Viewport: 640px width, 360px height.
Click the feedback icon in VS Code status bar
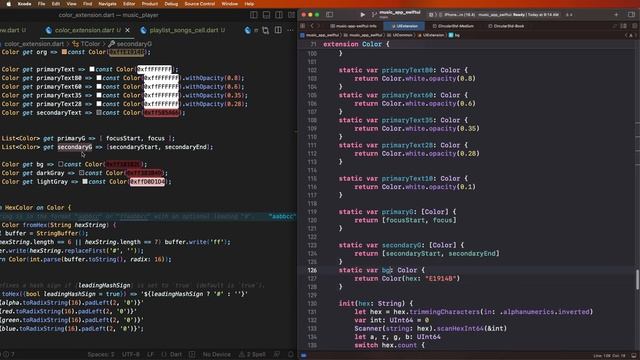pyautogui.click(x=277, y=354)
